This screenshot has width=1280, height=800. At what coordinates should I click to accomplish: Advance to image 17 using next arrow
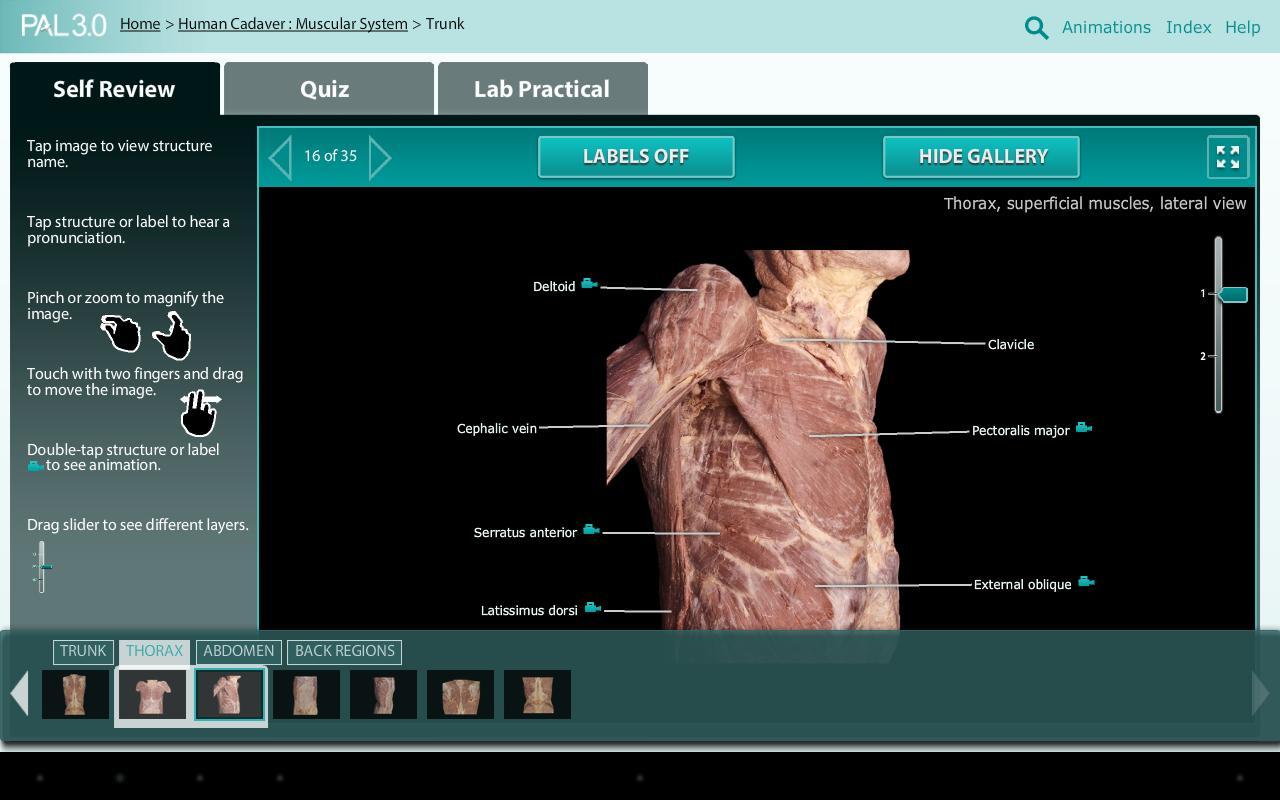pos(381,156)
